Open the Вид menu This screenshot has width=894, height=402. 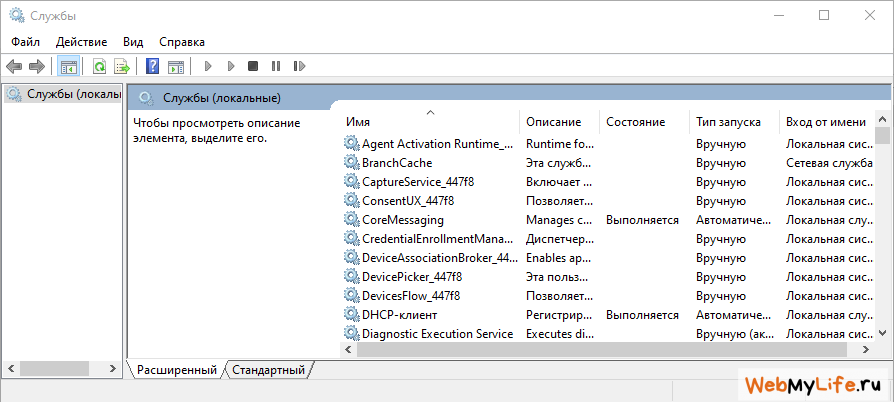pyautogui.click(x=133, y=42)
